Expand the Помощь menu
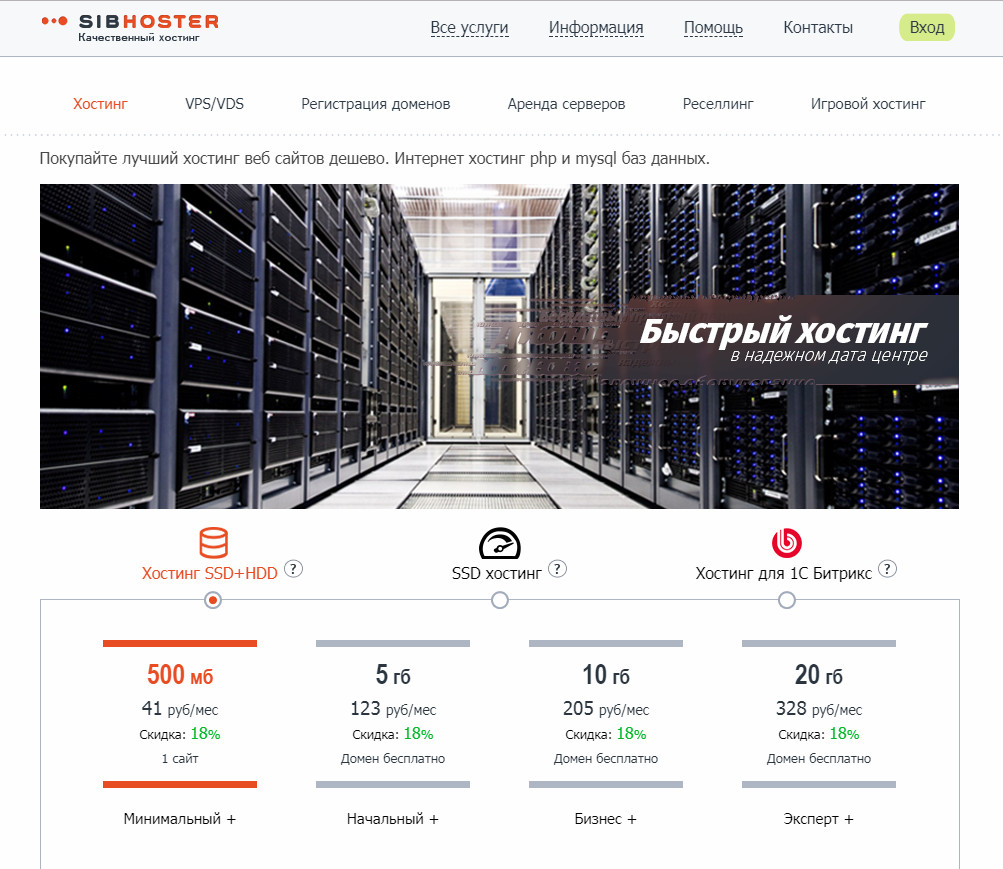1003x869 pixels. point(713,28)
